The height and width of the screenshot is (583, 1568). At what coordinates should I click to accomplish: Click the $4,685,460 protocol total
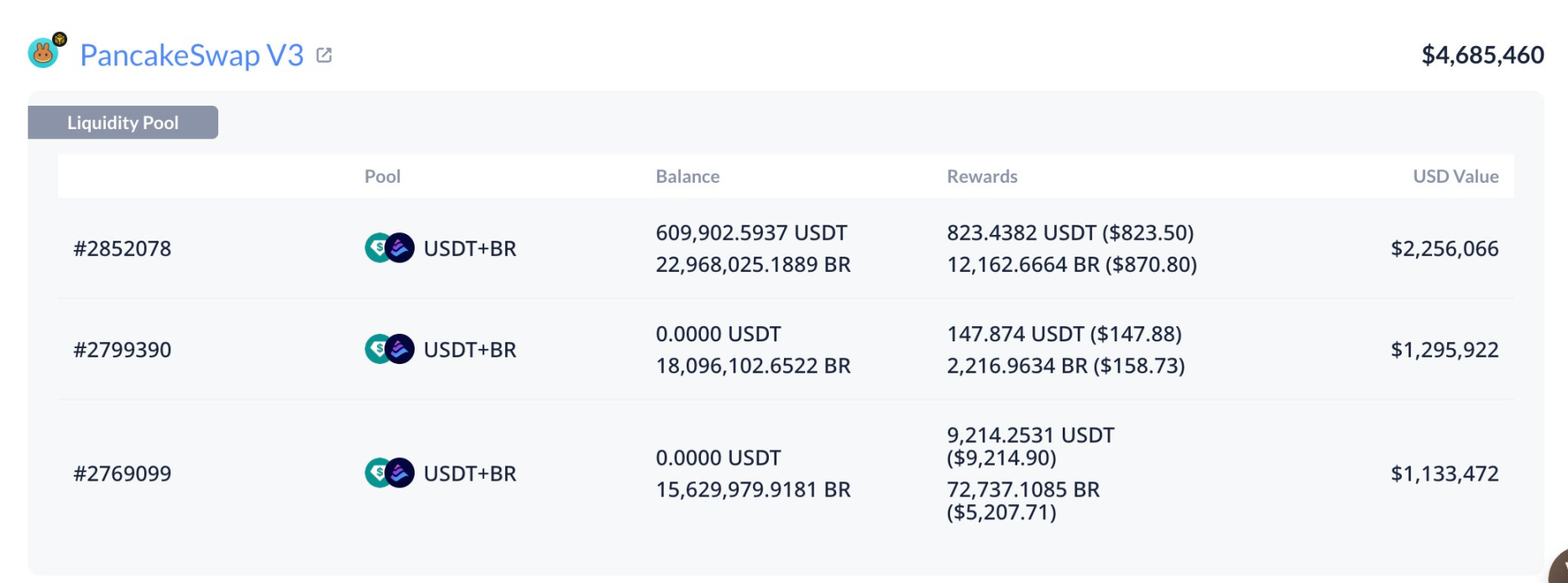tap(1482, 55)
